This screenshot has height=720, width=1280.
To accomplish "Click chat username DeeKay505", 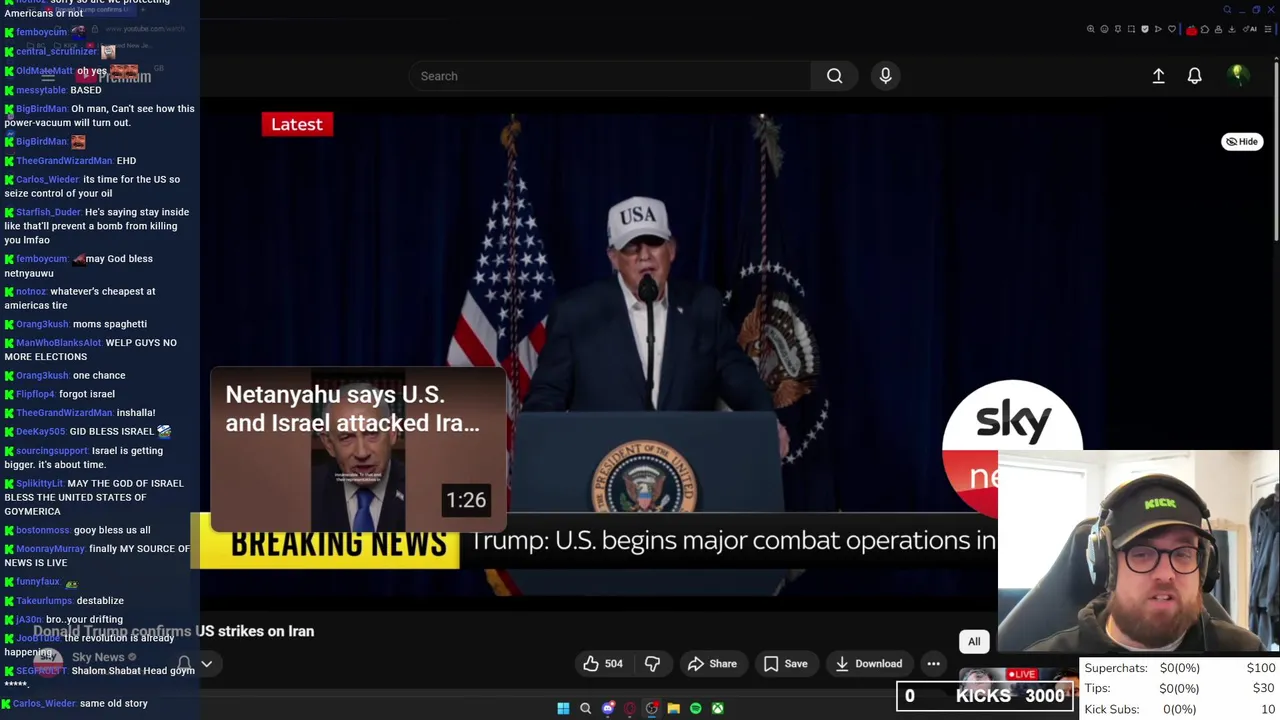I will click(x=41, y=432).
